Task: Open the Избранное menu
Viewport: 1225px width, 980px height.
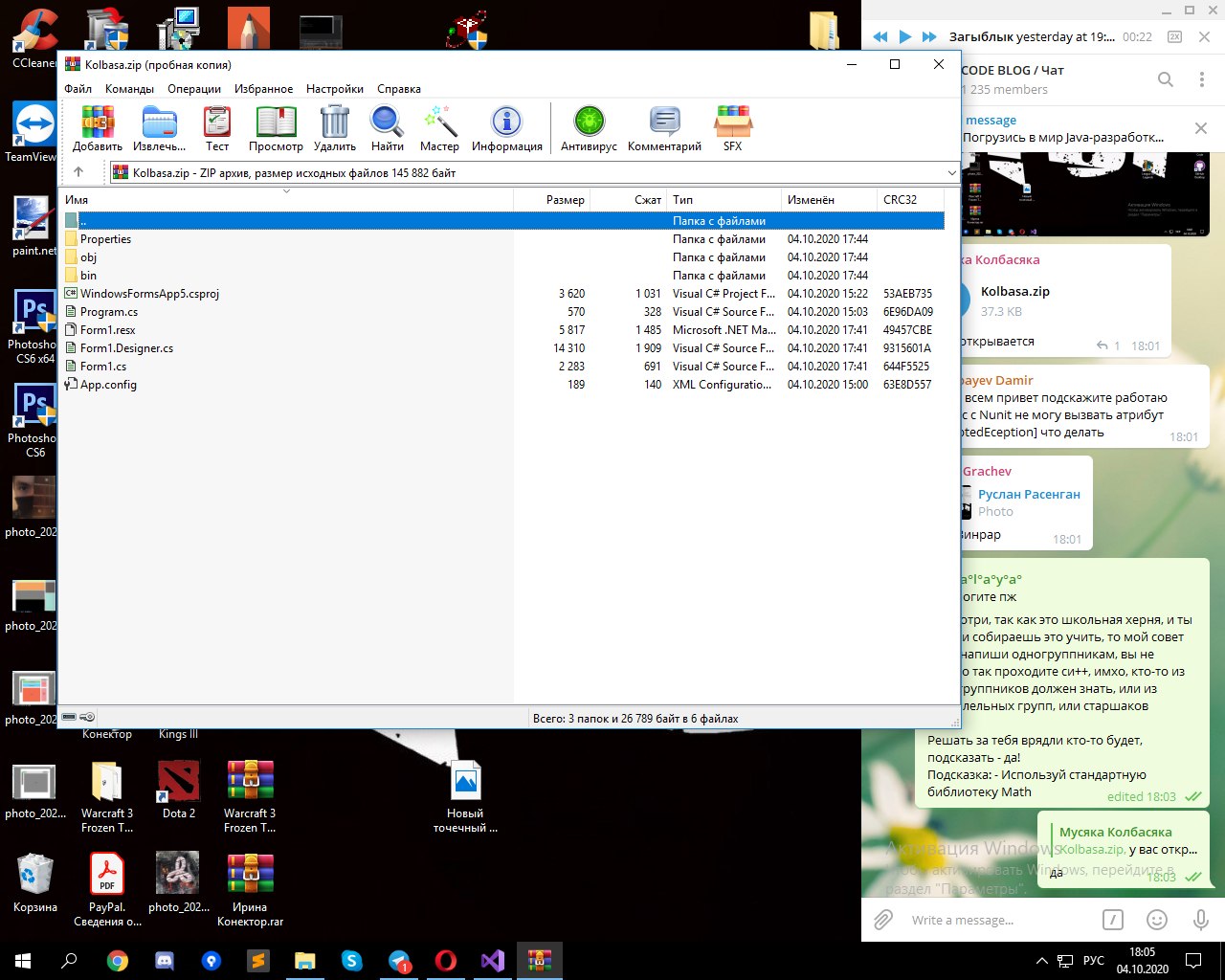Action: pyautogui.click(x=263, y=89)
